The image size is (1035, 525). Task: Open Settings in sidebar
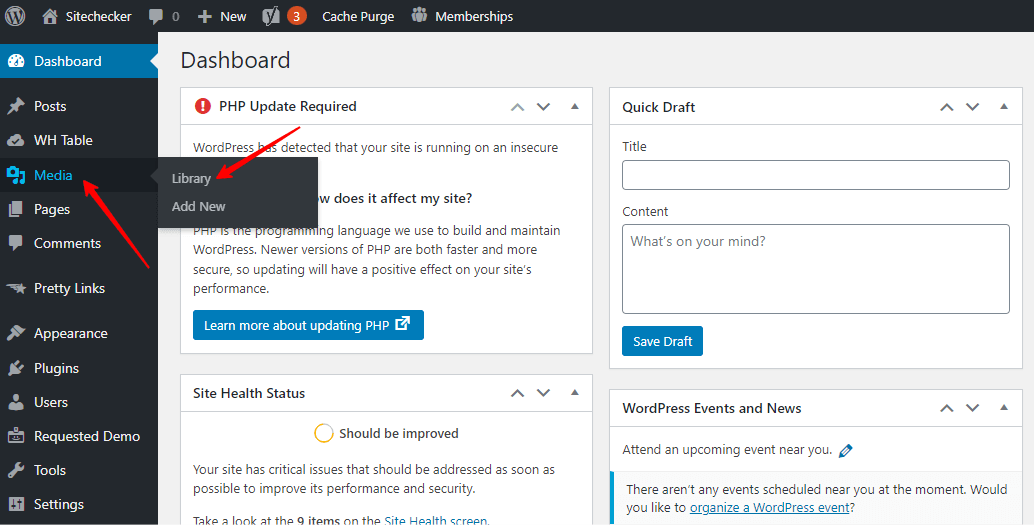[x=79, y=504]
